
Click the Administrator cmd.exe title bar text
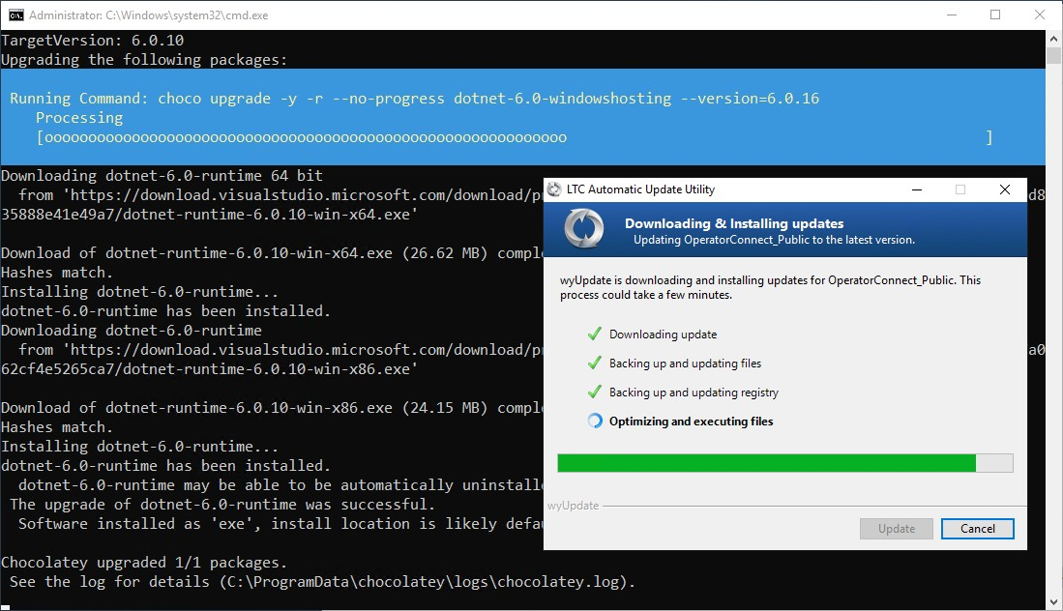[148, 15]
